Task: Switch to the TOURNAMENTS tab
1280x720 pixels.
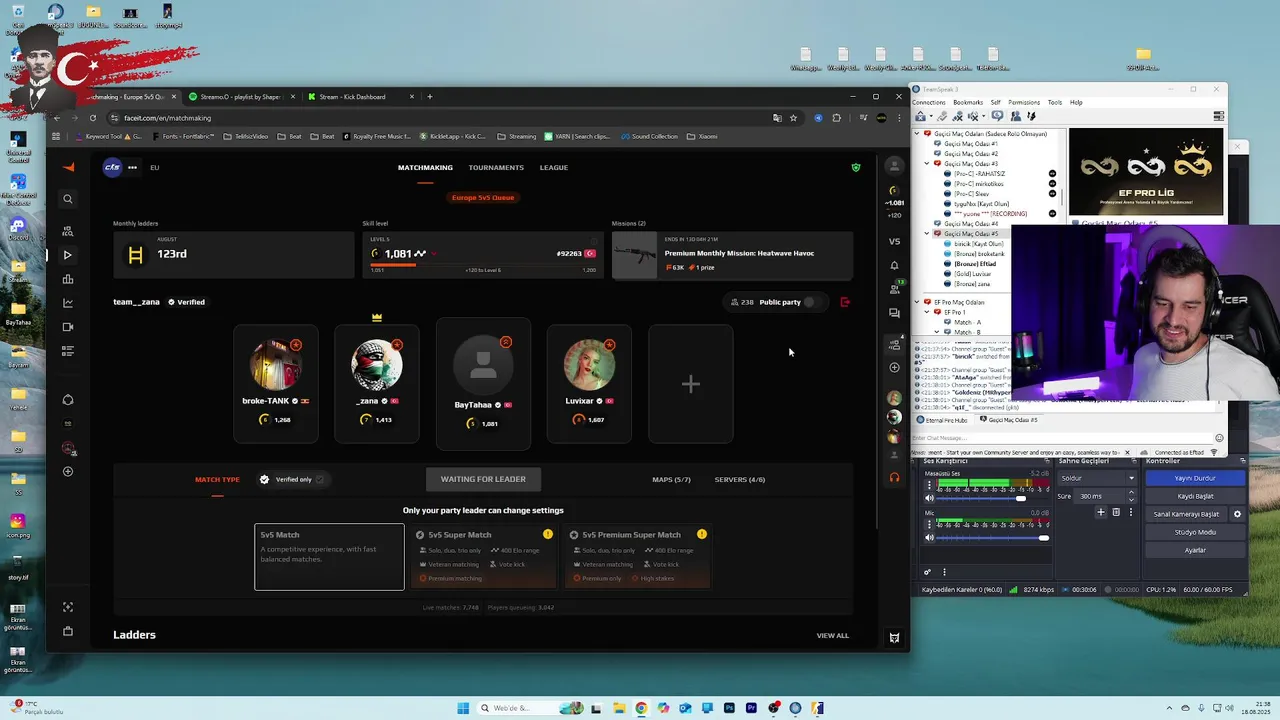Action: point(496,167)
